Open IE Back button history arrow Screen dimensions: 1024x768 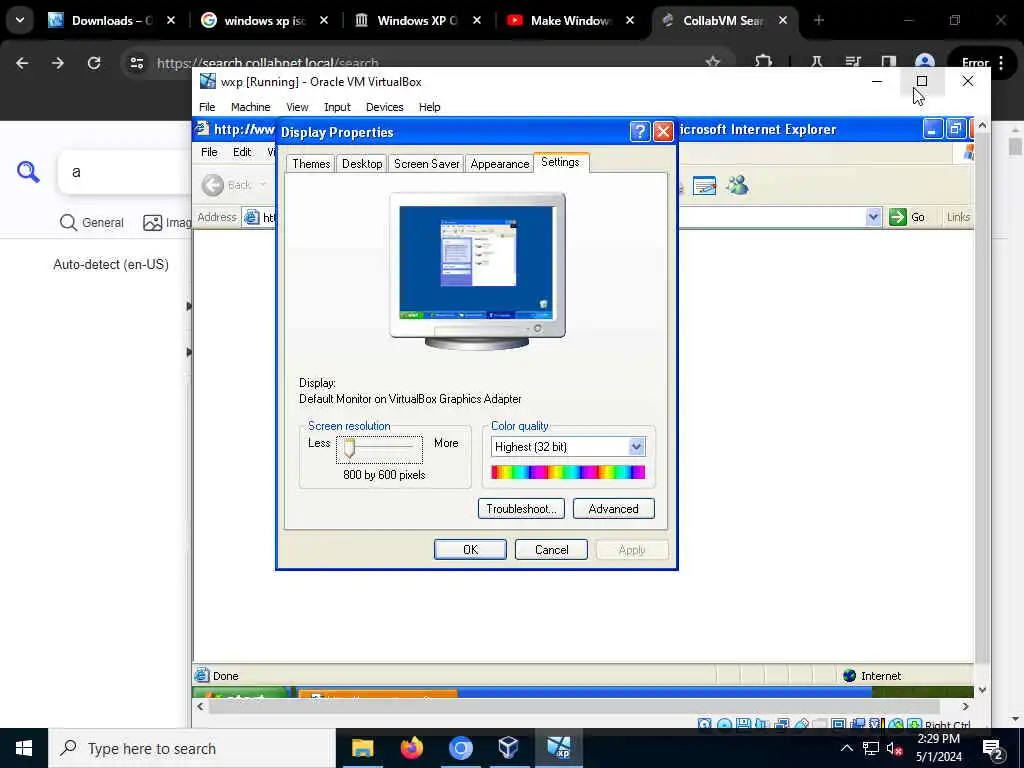coord(263,185)
